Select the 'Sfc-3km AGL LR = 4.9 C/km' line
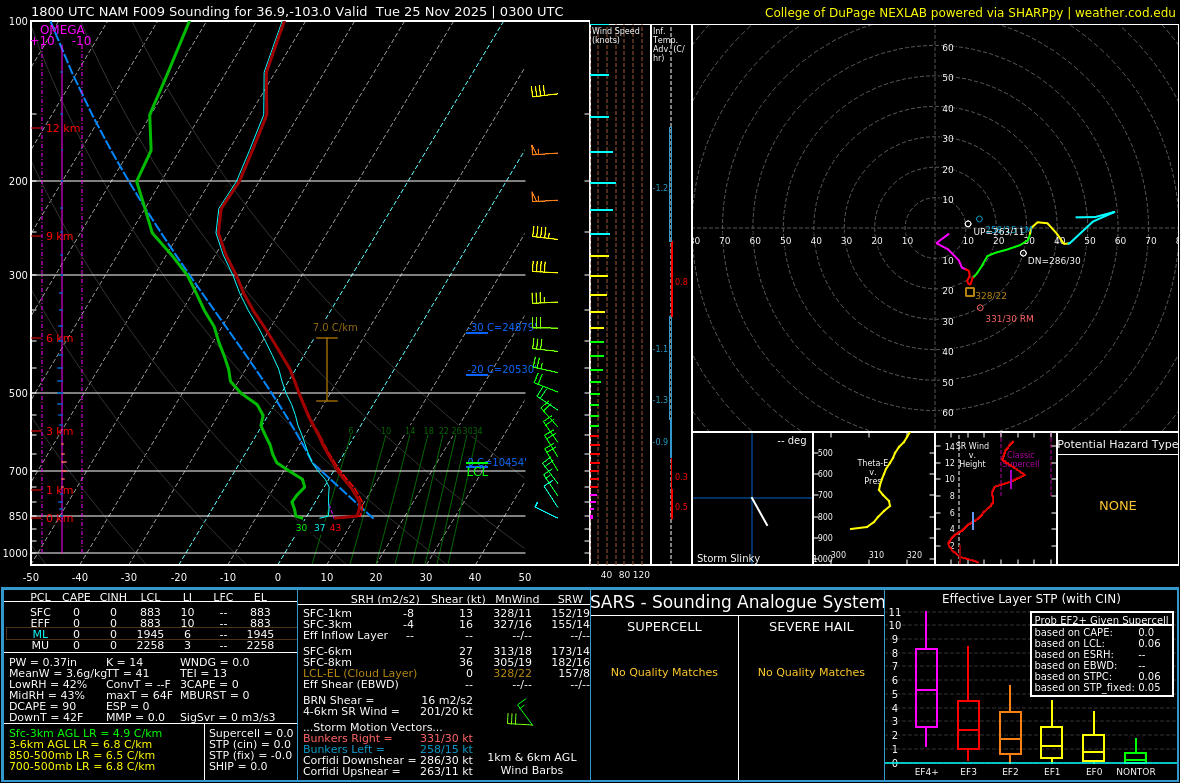Viewport: 1180px width, 783px height. [85, 733]
